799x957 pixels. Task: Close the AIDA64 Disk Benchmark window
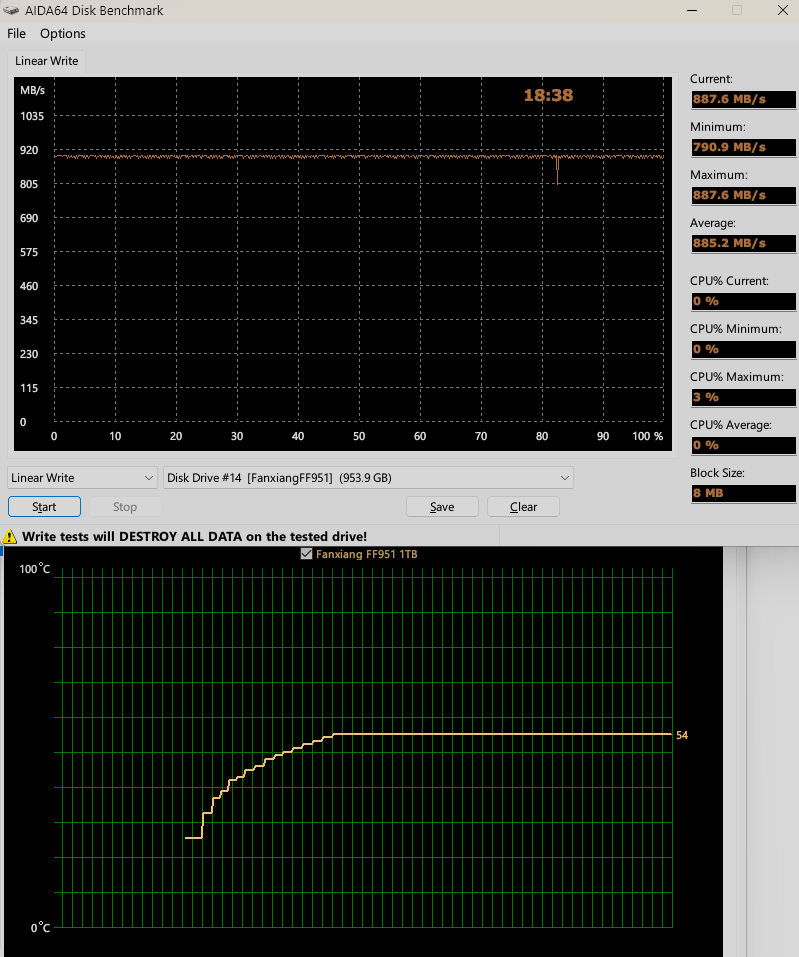(783, 10)
